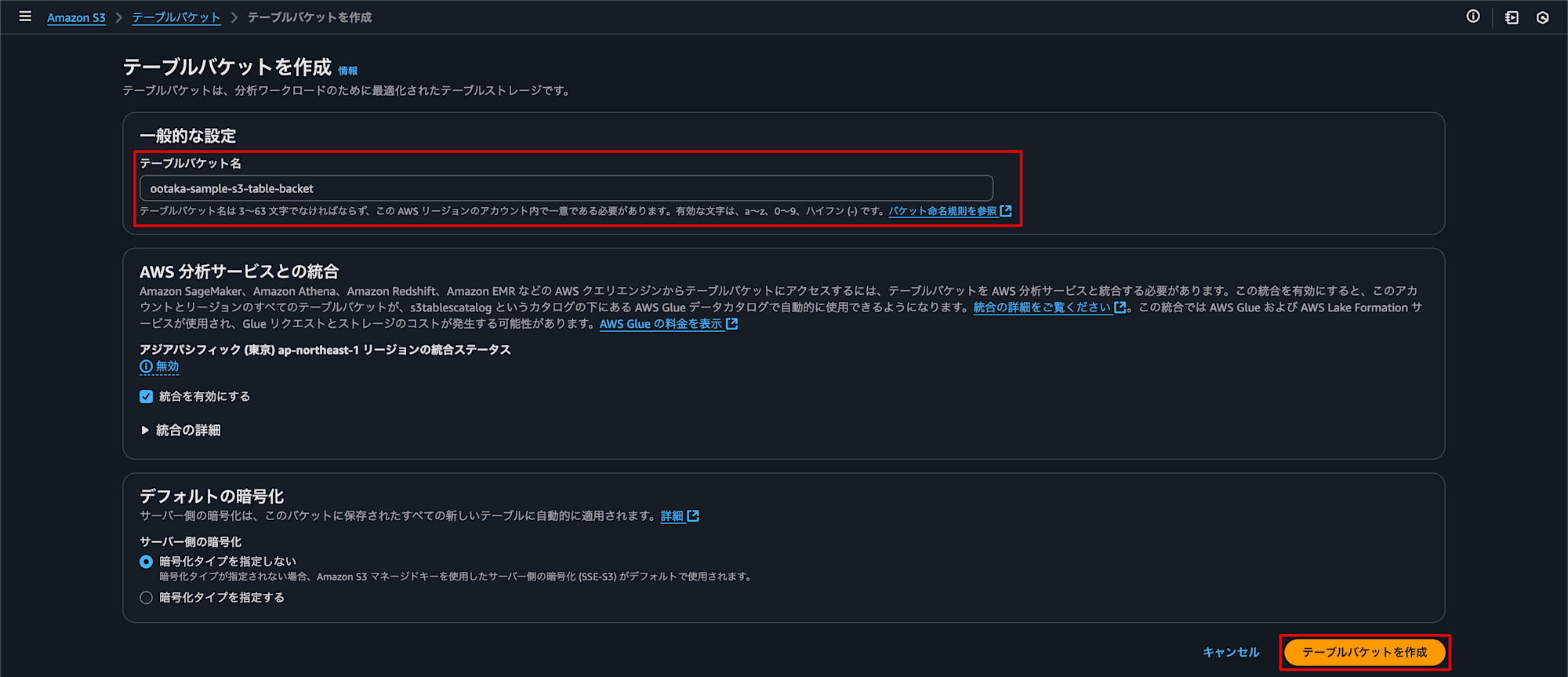This screenshot has height=677, width=1568.
Task: Expand the 統合の詳細 section
Action: 180,430
